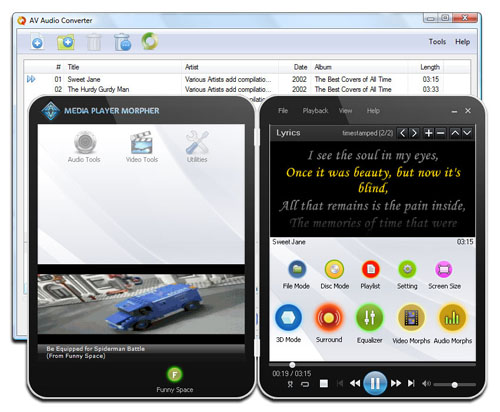Switch to File Mode

click(297, 269)
